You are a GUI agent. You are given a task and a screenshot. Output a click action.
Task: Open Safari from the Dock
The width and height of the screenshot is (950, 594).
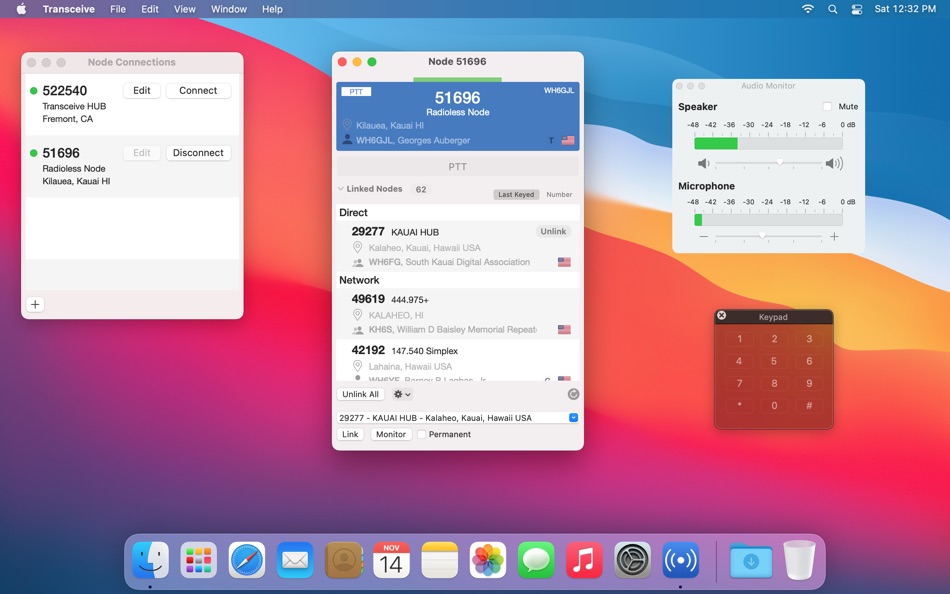tap(247, 560)
